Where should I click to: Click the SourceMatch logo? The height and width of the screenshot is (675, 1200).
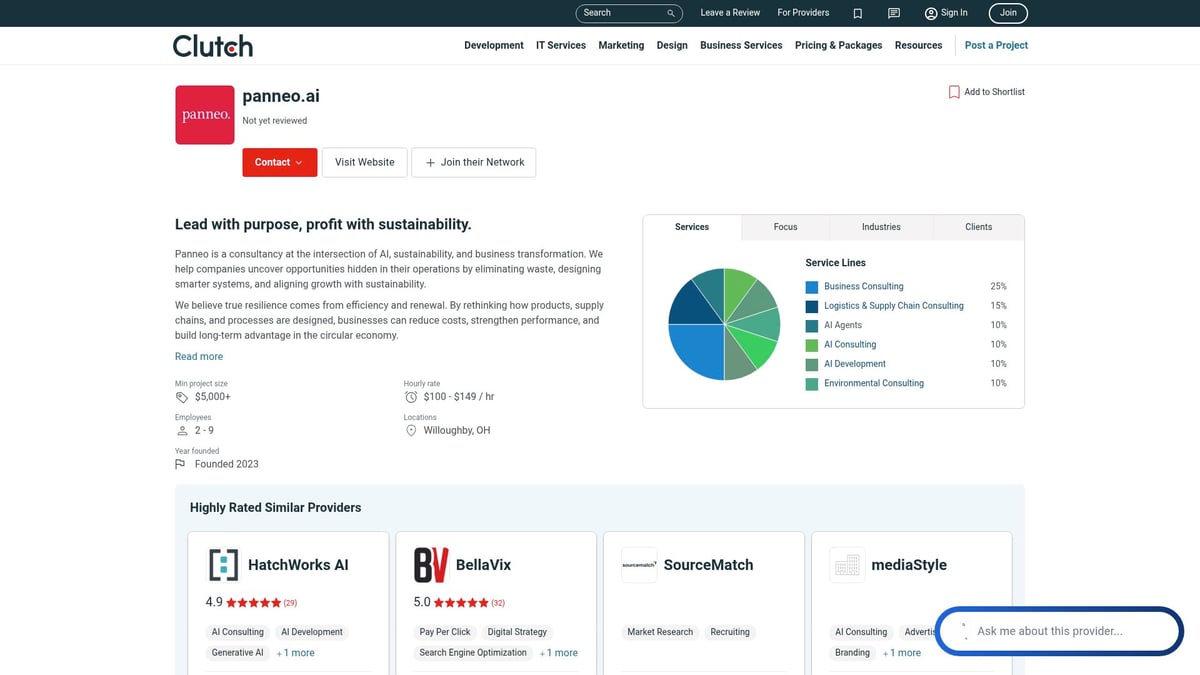point(639,565)
